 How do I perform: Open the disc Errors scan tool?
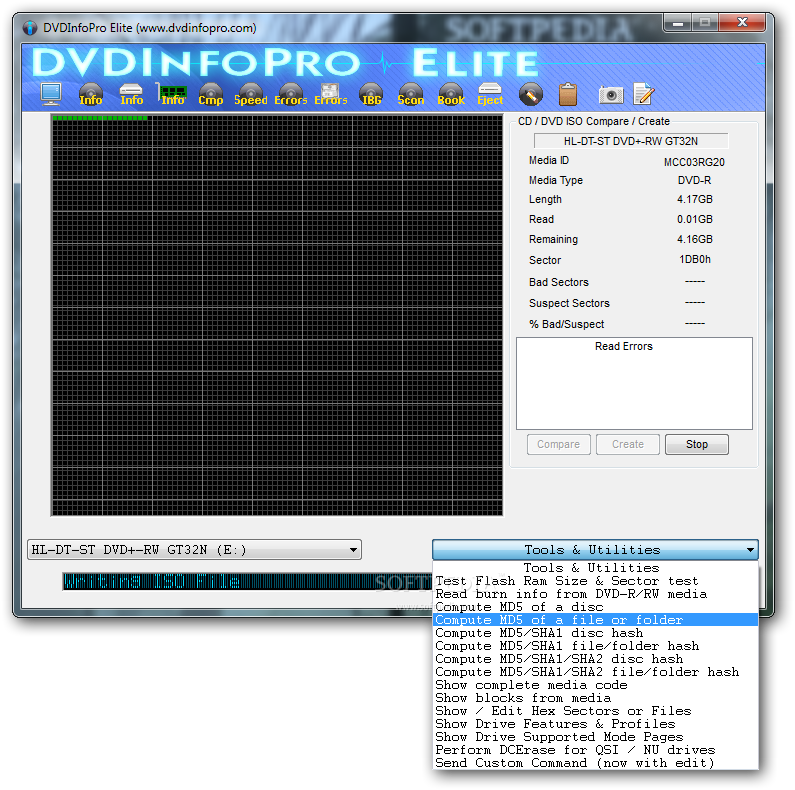coord(291,94)
